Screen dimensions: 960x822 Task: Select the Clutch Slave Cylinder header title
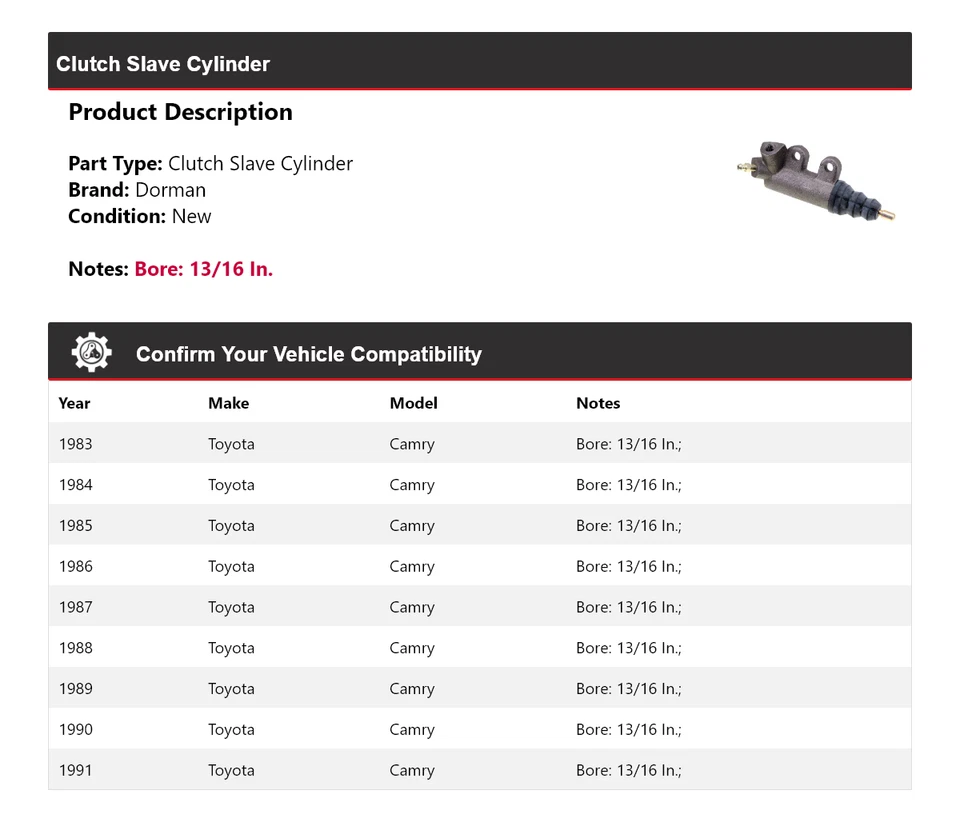(163, 64)
